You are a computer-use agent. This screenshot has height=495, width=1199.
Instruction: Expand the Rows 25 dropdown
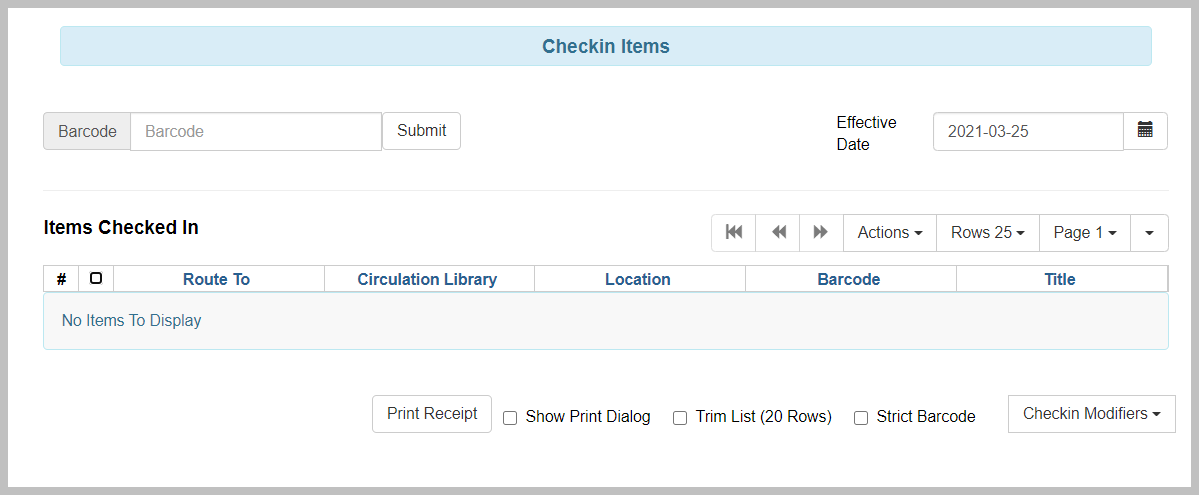pos(987,233)
